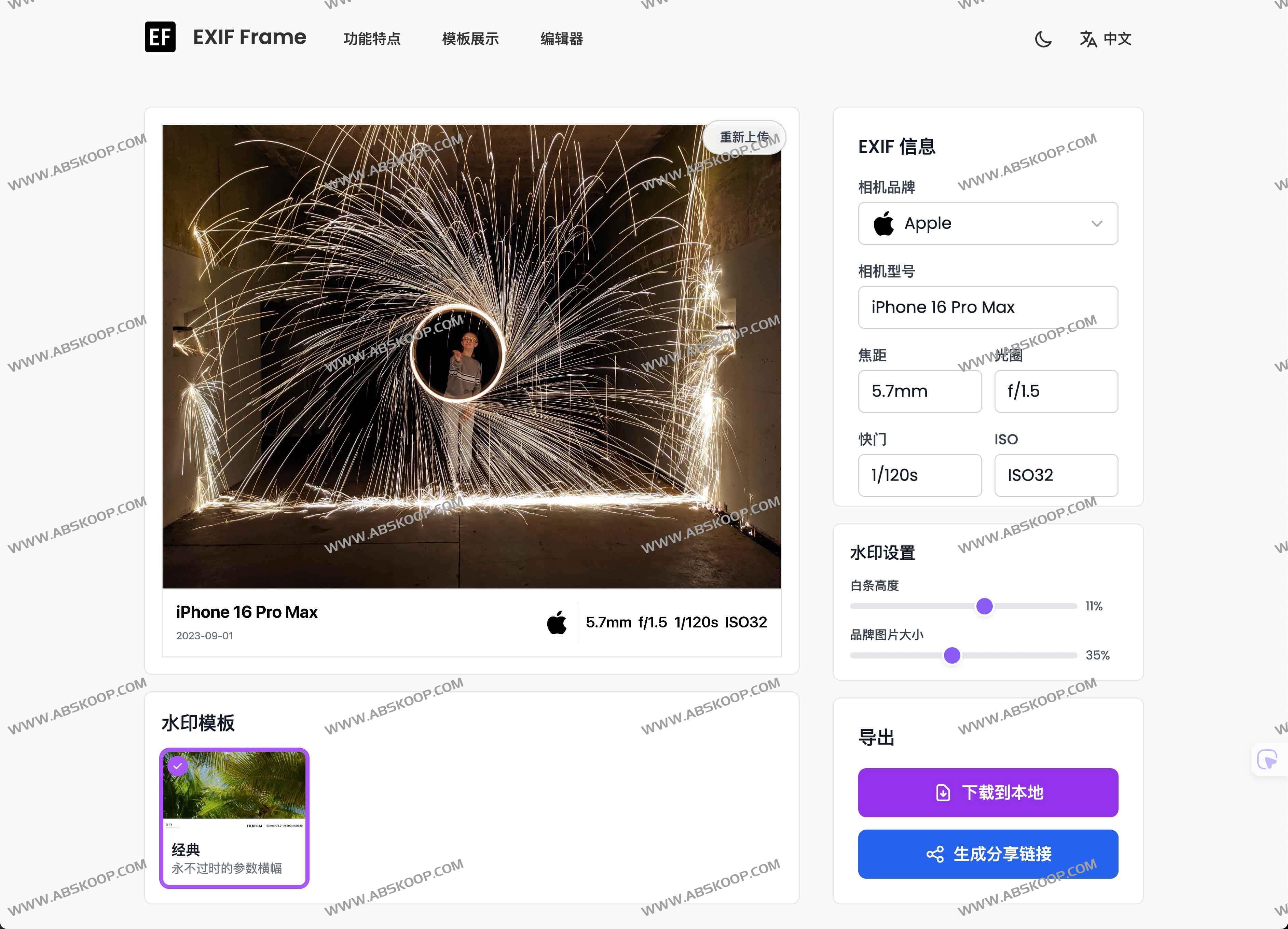Click the 品牌图片大小 slider handle
The image size is (1288, 929).
[x=952, y=655]
